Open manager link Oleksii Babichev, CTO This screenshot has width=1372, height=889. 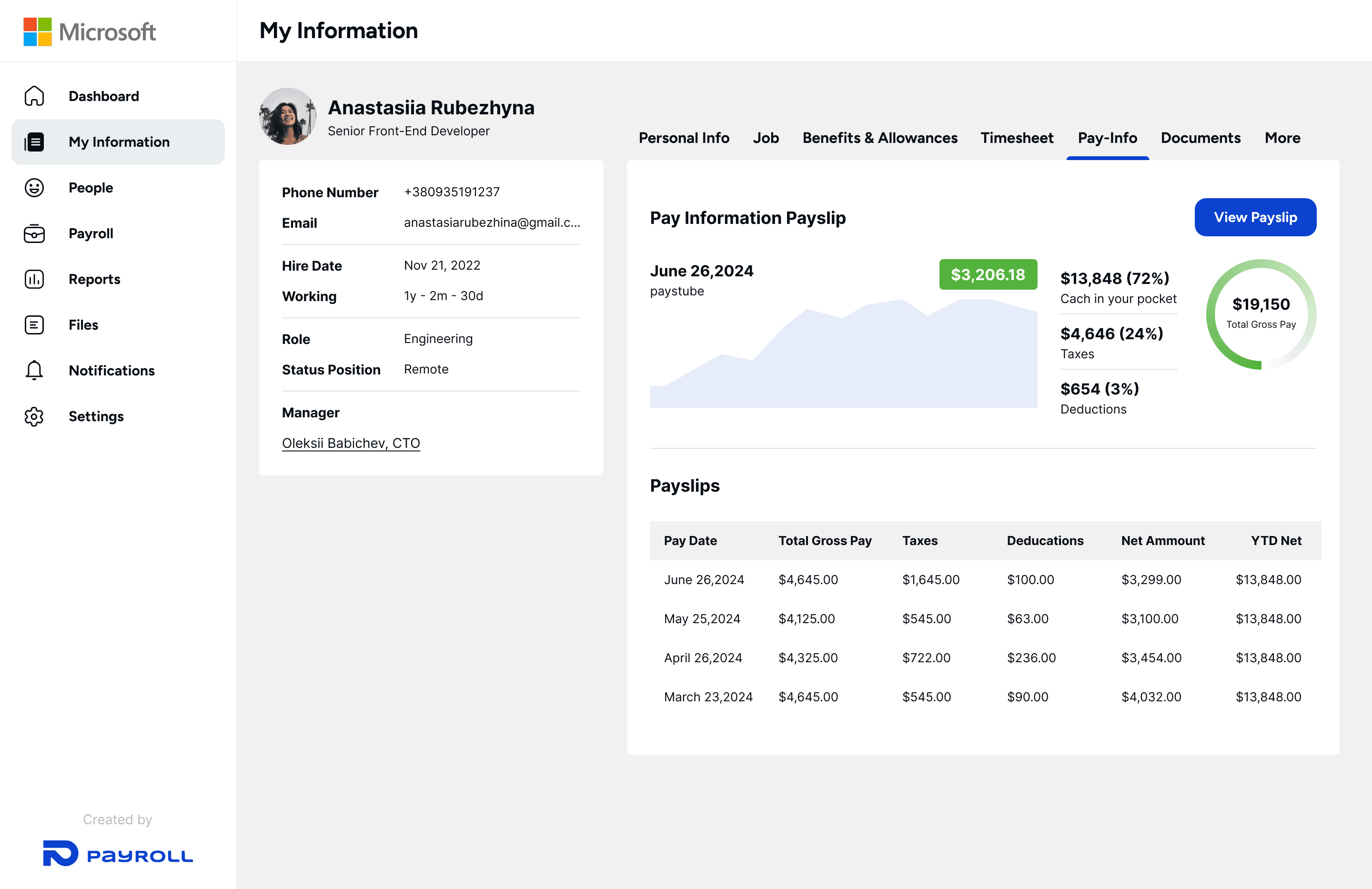tap(351, 443)
